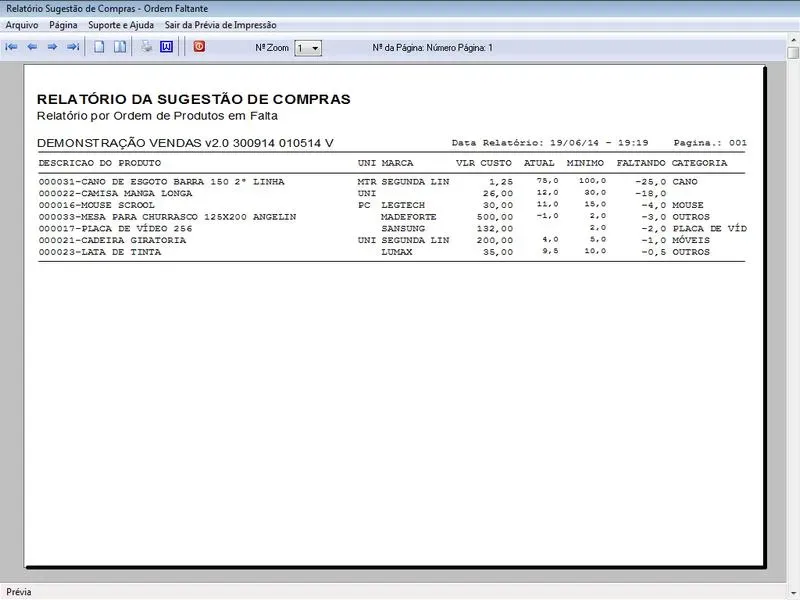Click the red exit preview icon

199,46
